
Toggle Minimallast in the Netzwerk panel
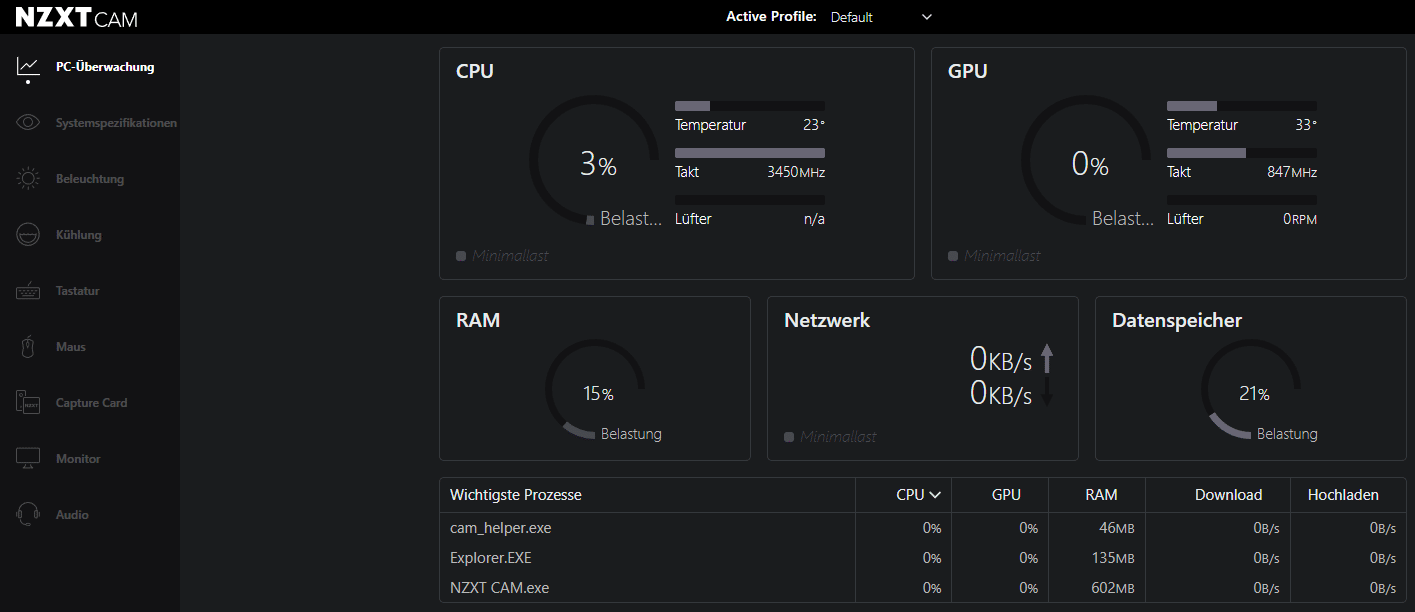[789, 437]
